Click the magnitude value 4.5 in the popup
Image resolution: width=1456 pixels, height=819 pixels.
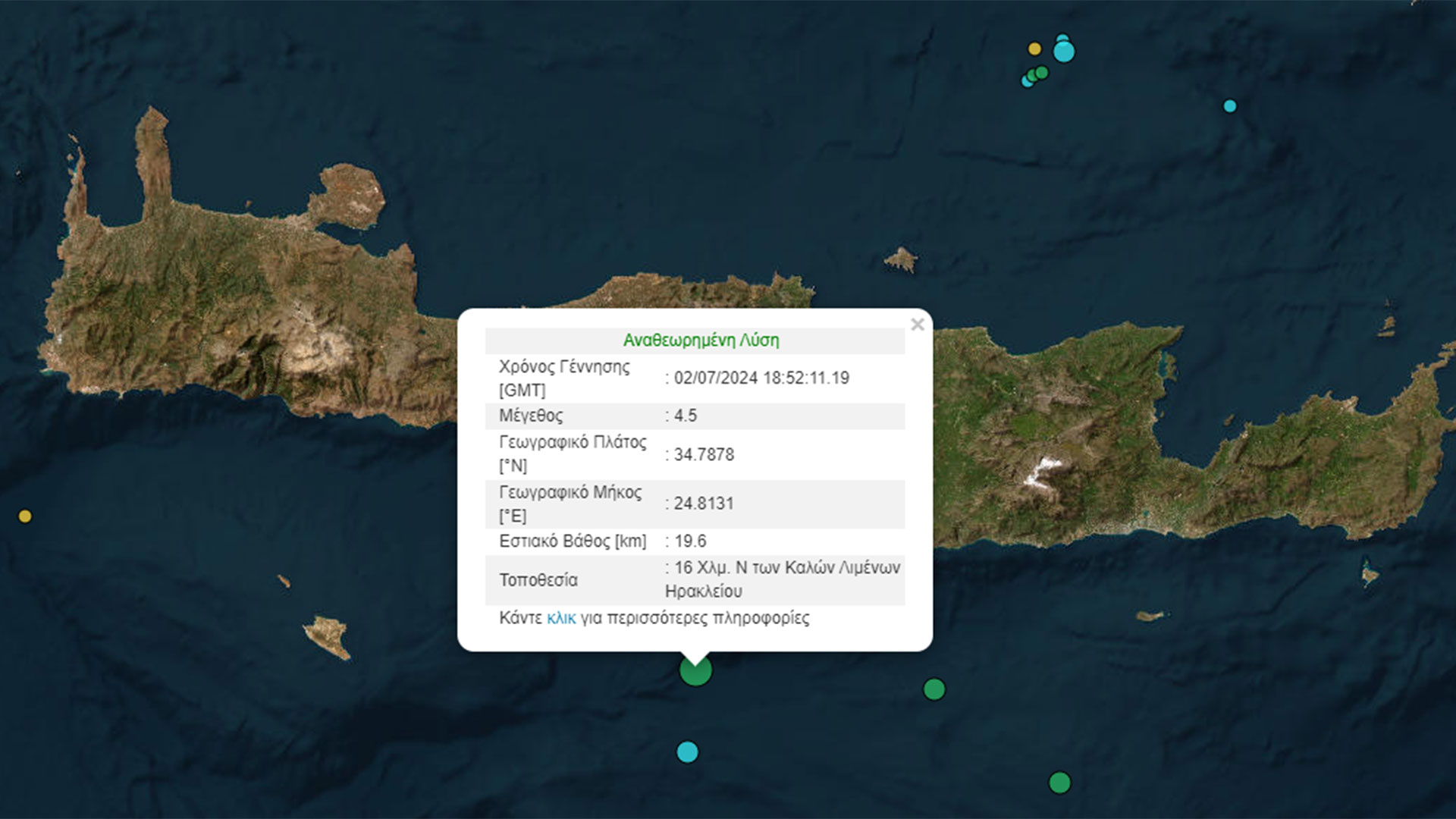(x=686, y=416)
